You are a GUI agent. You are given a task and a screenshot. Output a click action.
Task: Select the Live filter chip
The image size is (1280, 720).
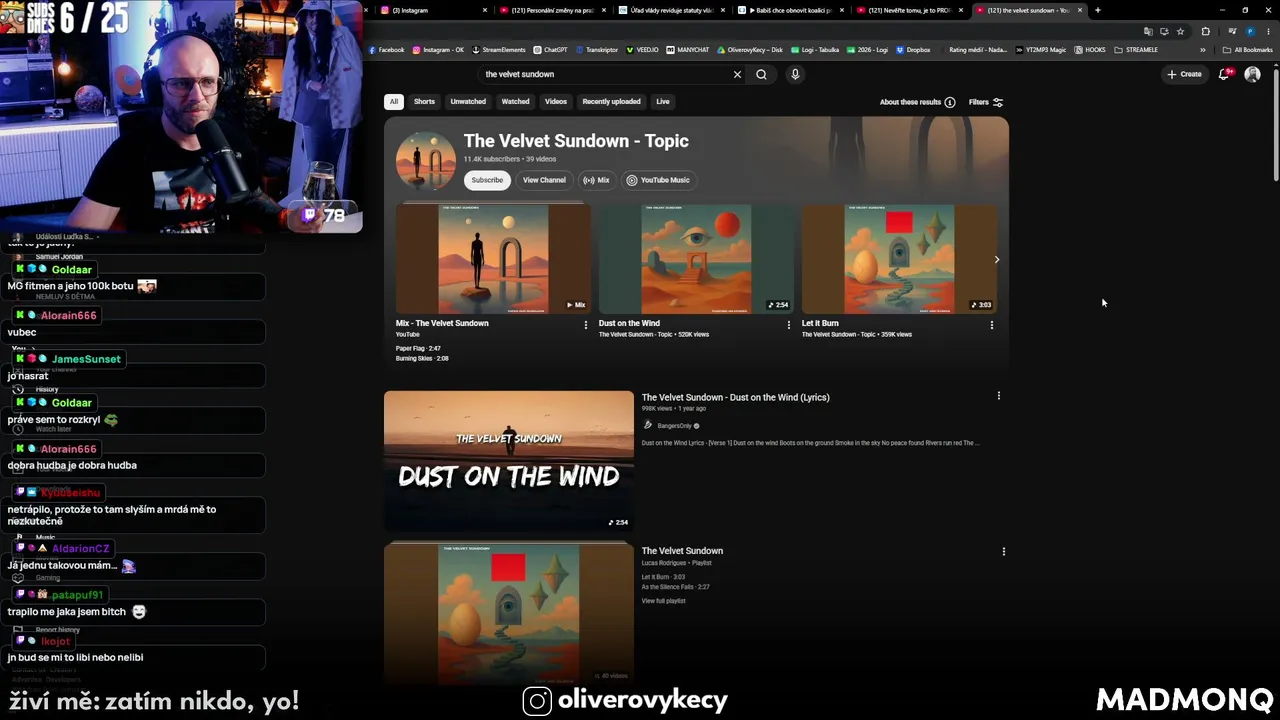[662, 102]
